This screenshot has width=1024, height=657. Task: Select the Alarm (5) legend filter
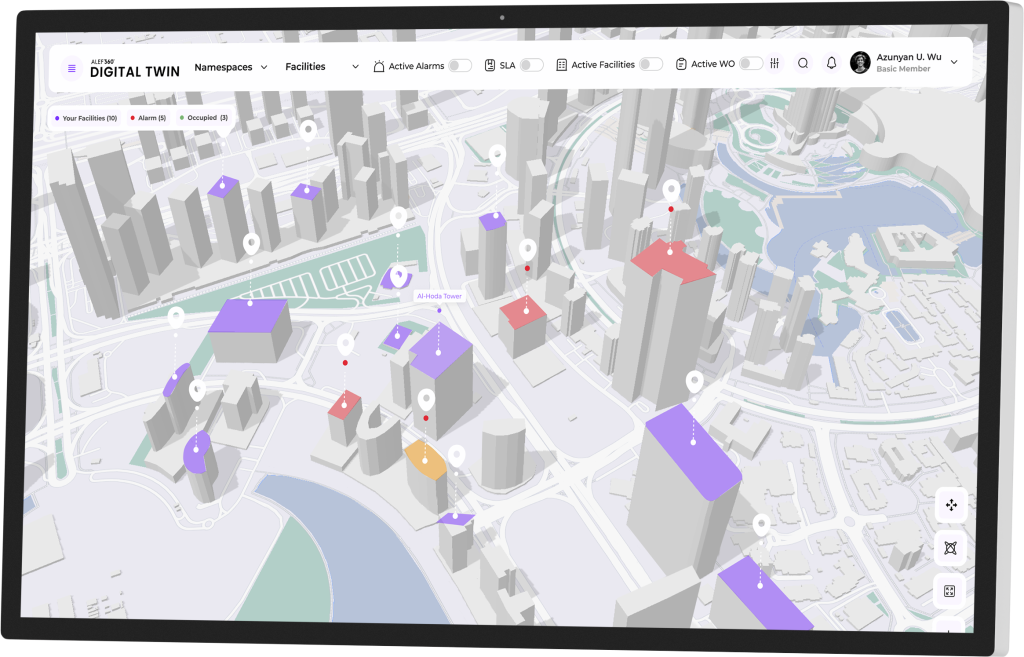click(x=149, y=118)
